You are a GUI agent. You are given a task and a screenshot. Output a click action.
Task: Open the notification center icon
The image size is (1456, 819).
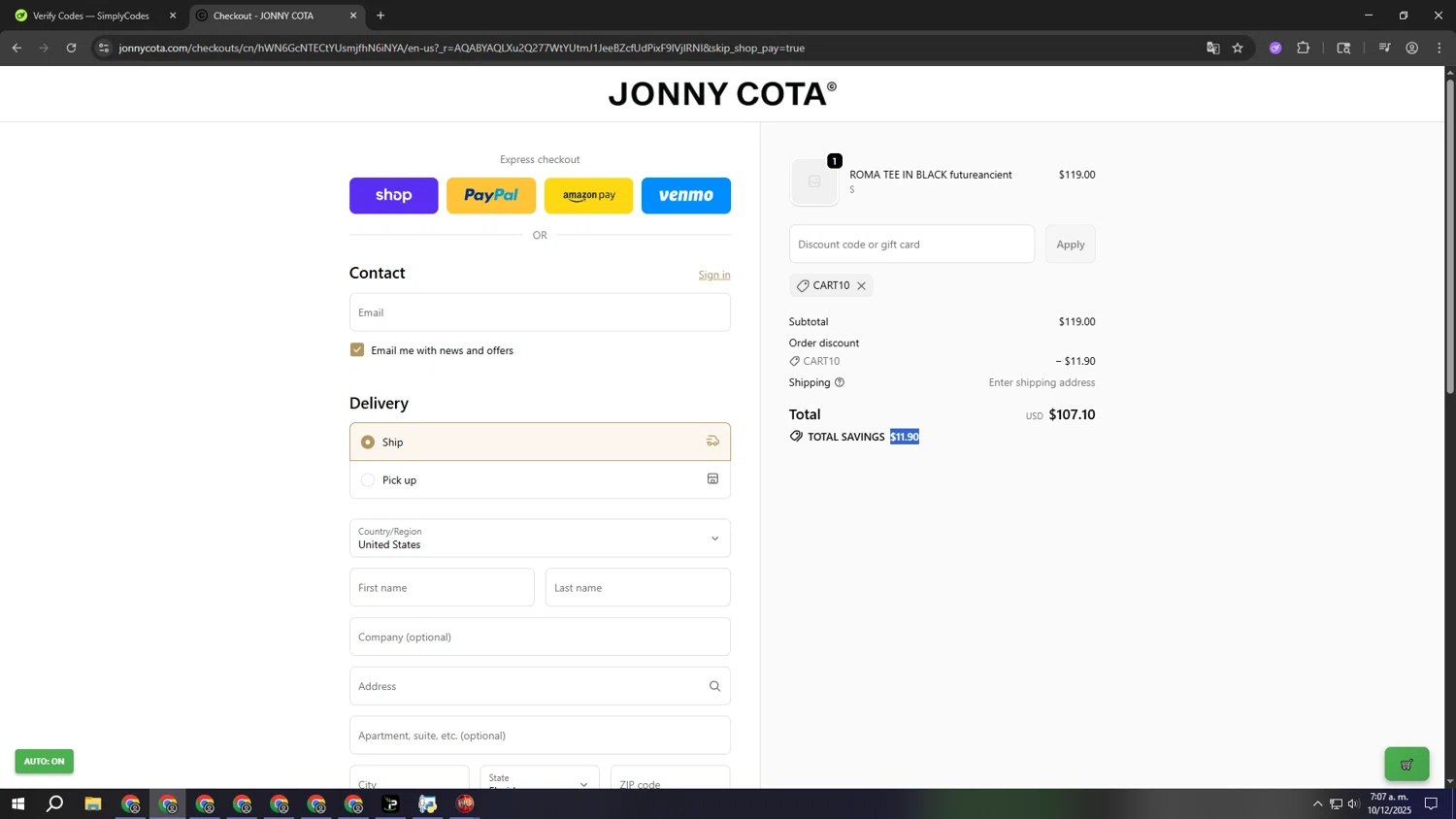point(1431,804)
